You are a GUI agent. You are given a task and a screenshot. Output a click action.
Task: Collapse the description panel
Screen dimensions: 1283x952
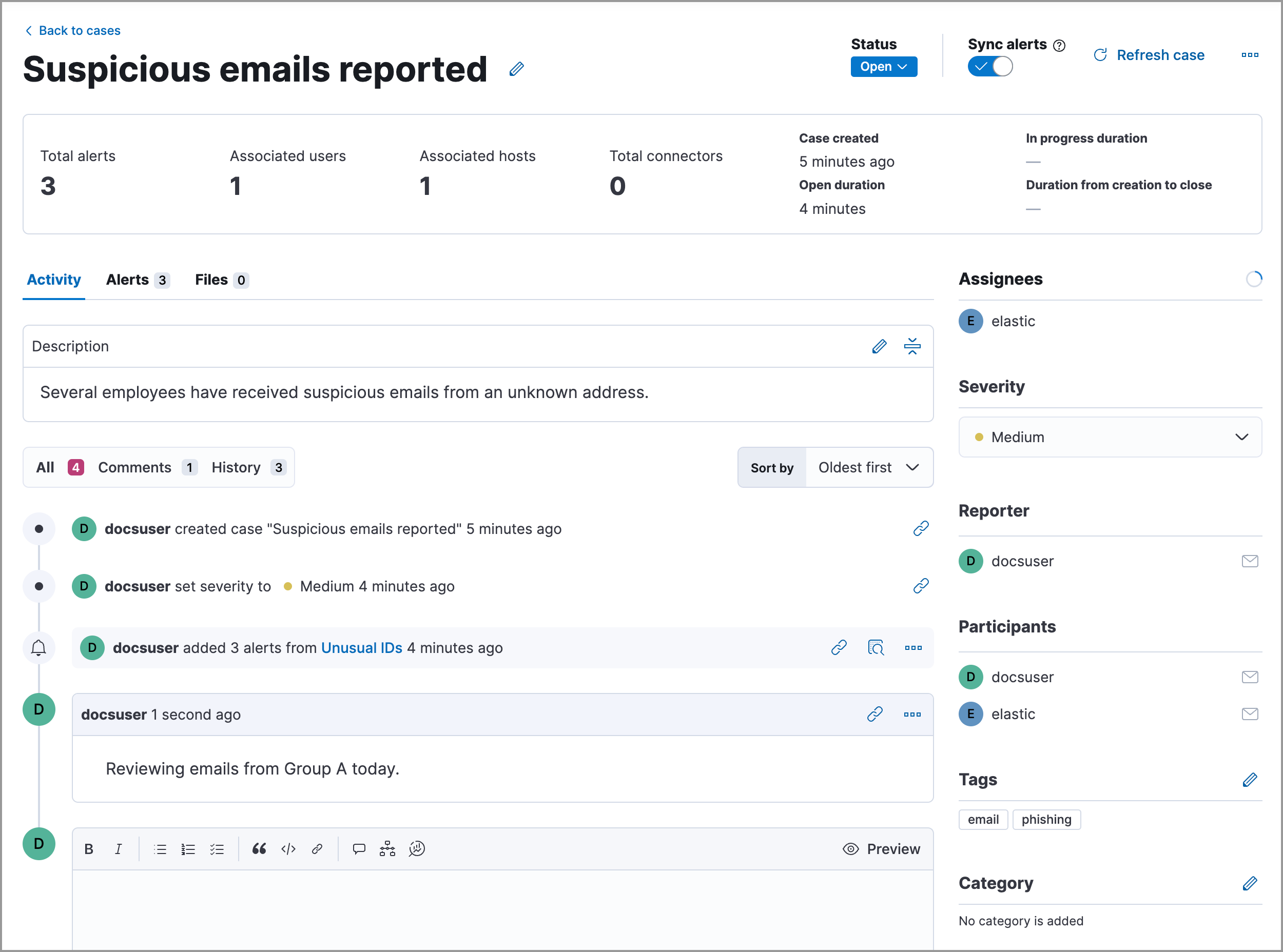[911, 346]
